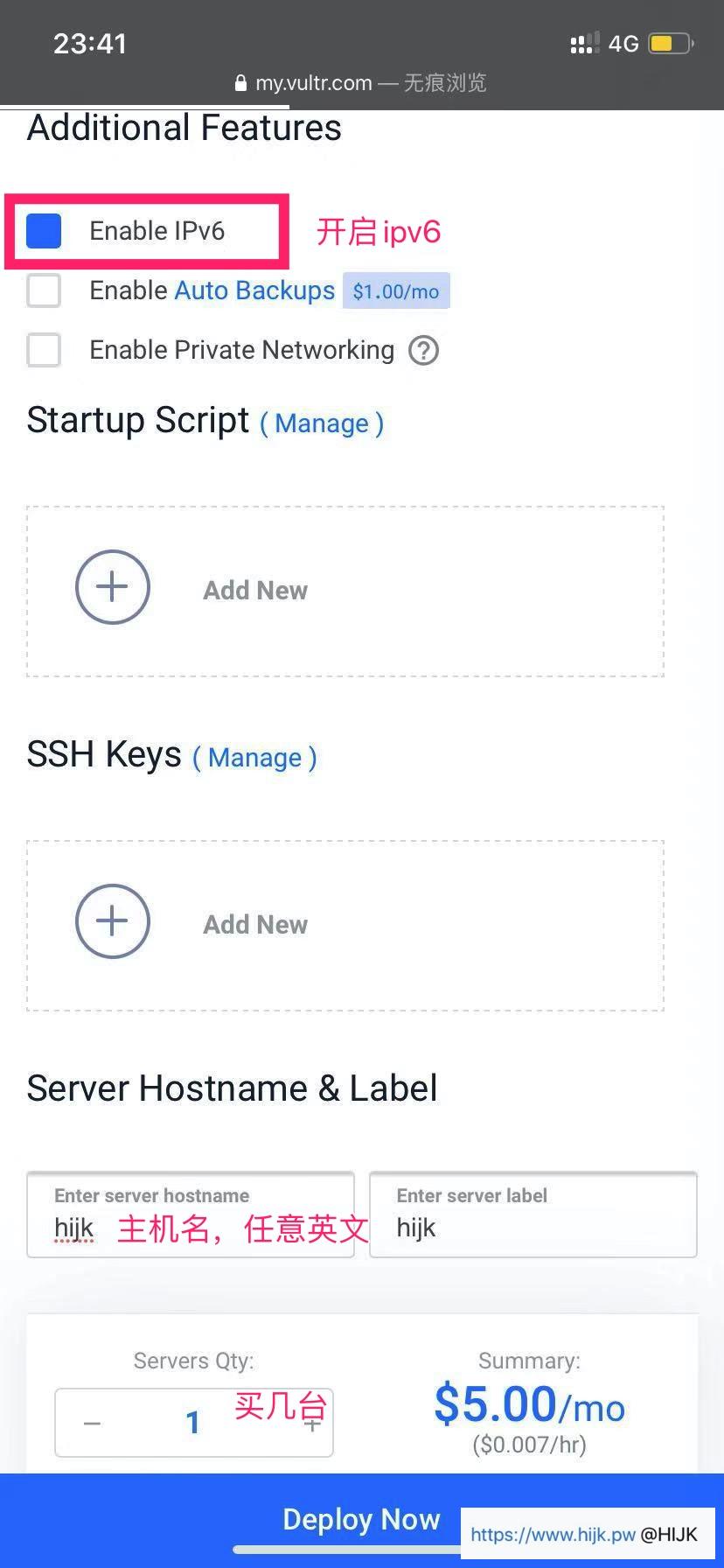Tap the battery icon in status bar

point(670,43)
